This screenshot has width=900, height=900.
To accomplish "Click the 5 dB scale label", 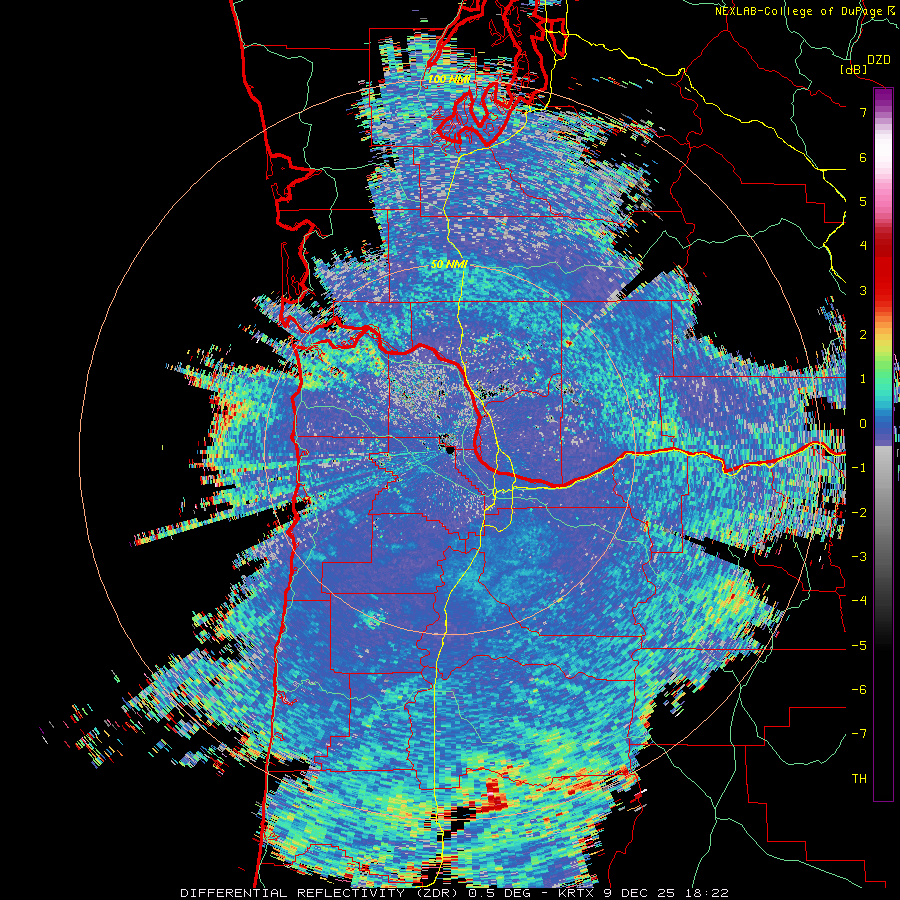I will (x=863, y=201).
